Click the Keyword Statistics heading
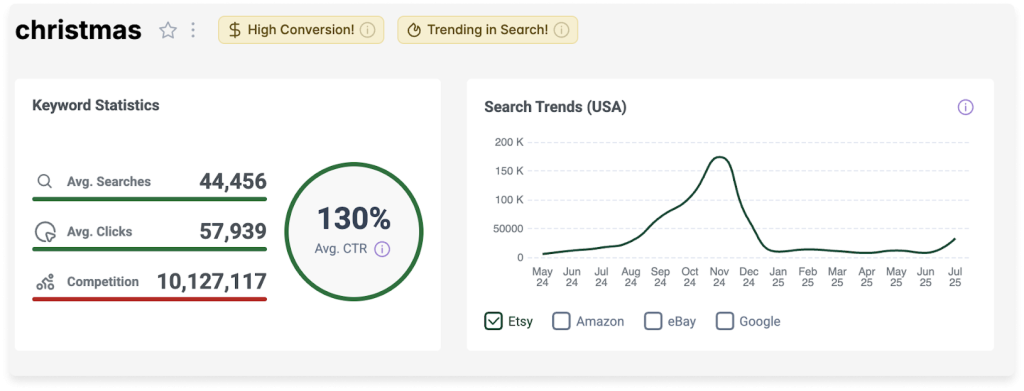Screen dimensions: 1024x391 (95, 105)
